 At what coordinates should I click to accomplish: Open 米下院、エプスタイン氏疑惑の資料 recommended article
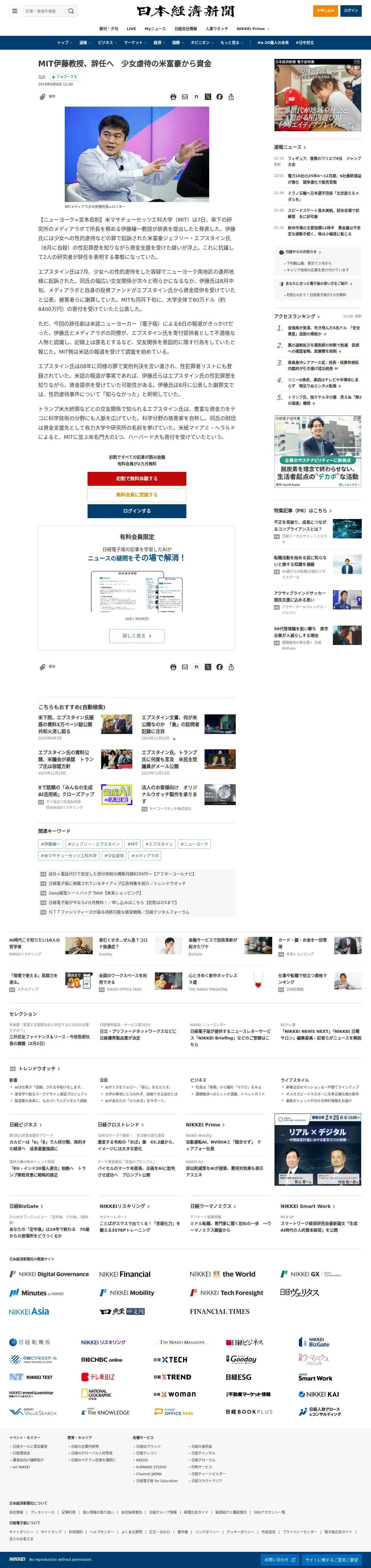click(66, 724)
